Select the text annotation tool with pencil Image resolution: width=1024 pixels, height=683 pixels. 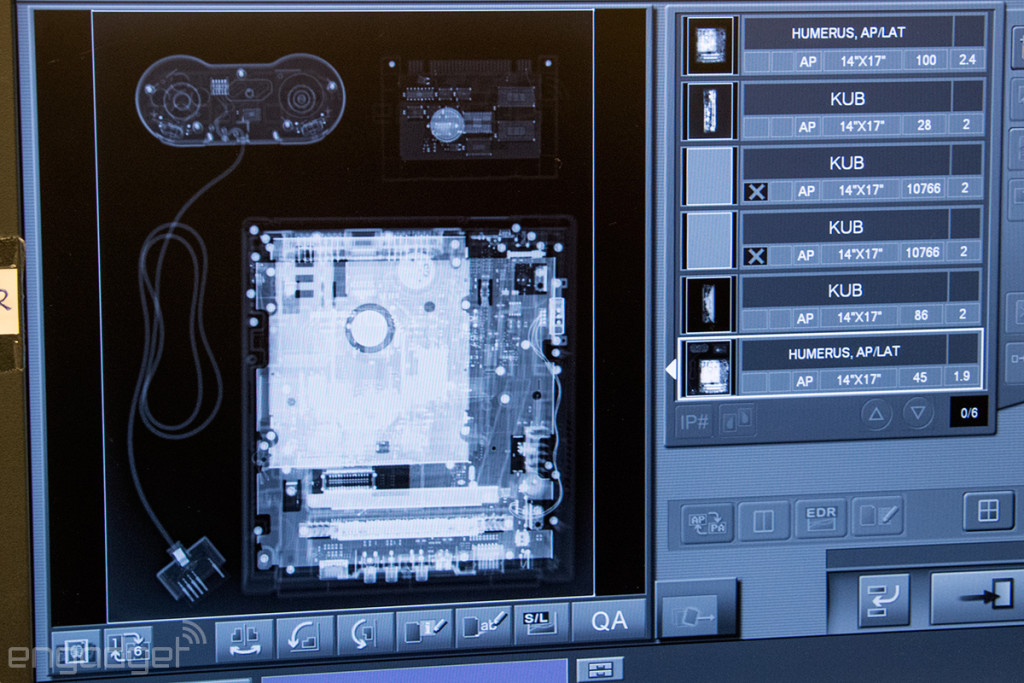(x=483, y=627)
